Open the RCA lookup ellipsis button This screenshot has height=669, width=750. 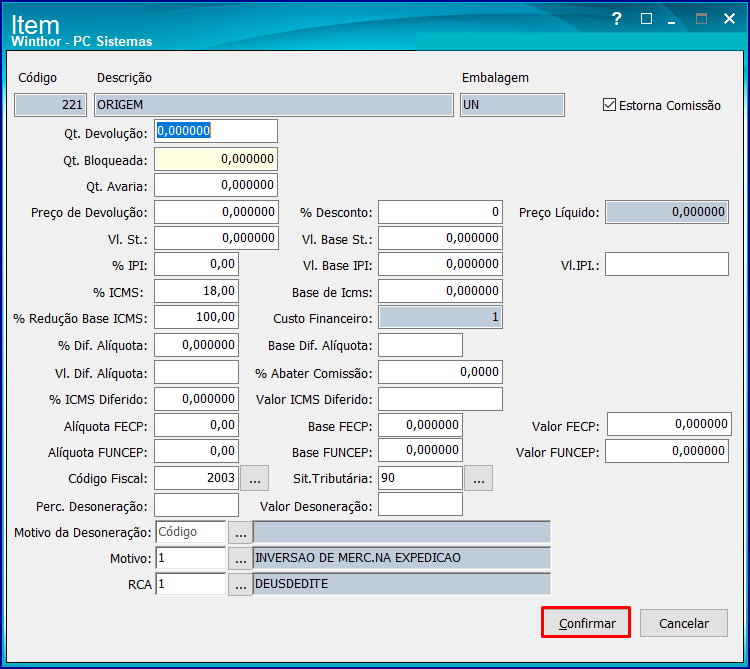[240, 584]
